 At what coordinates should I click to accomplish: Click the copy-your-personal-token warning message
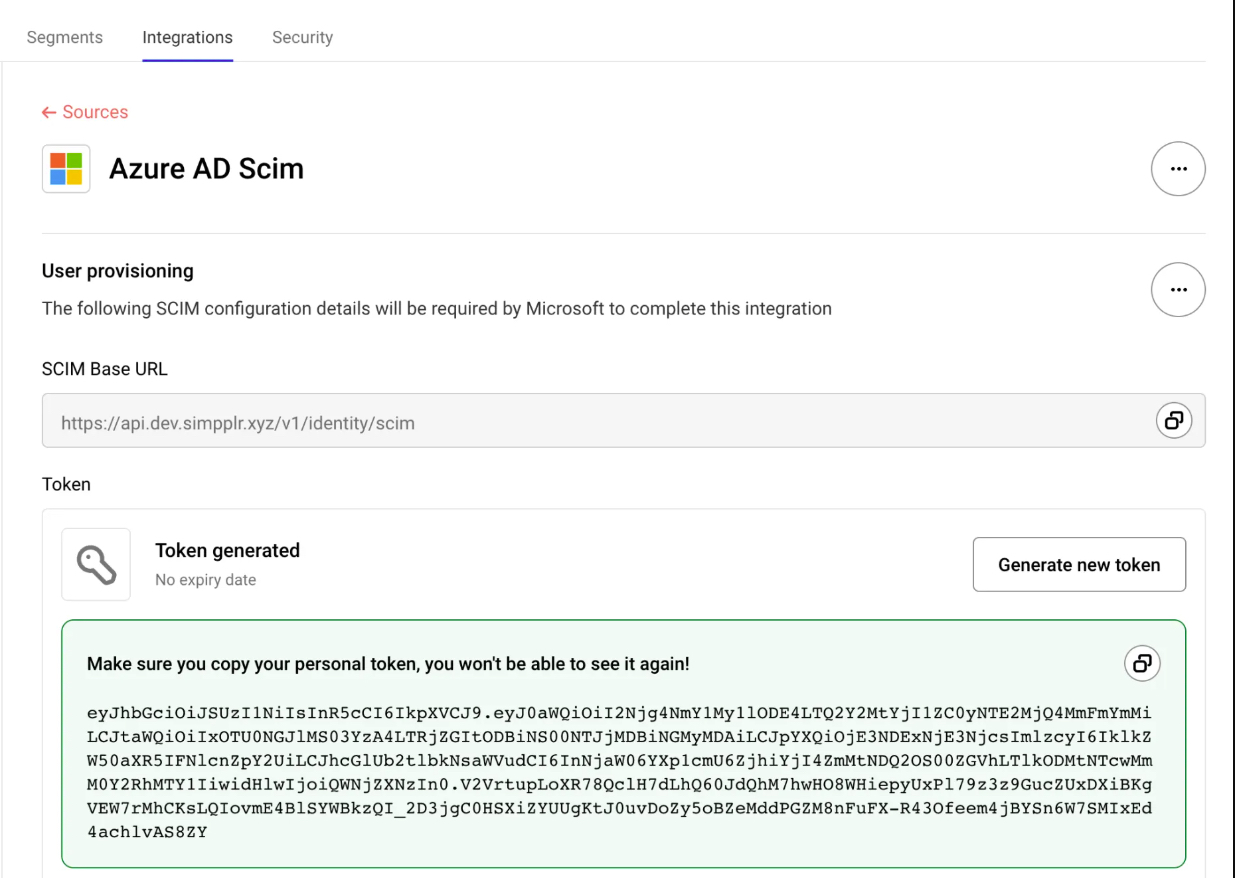point(388,664)
